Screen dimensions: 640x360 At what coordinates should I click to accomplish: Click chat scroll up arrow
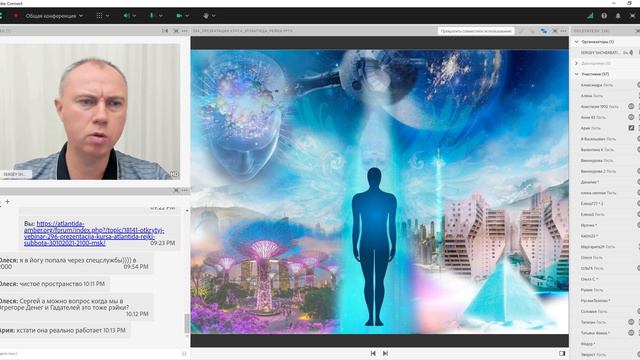coord(187,211)
